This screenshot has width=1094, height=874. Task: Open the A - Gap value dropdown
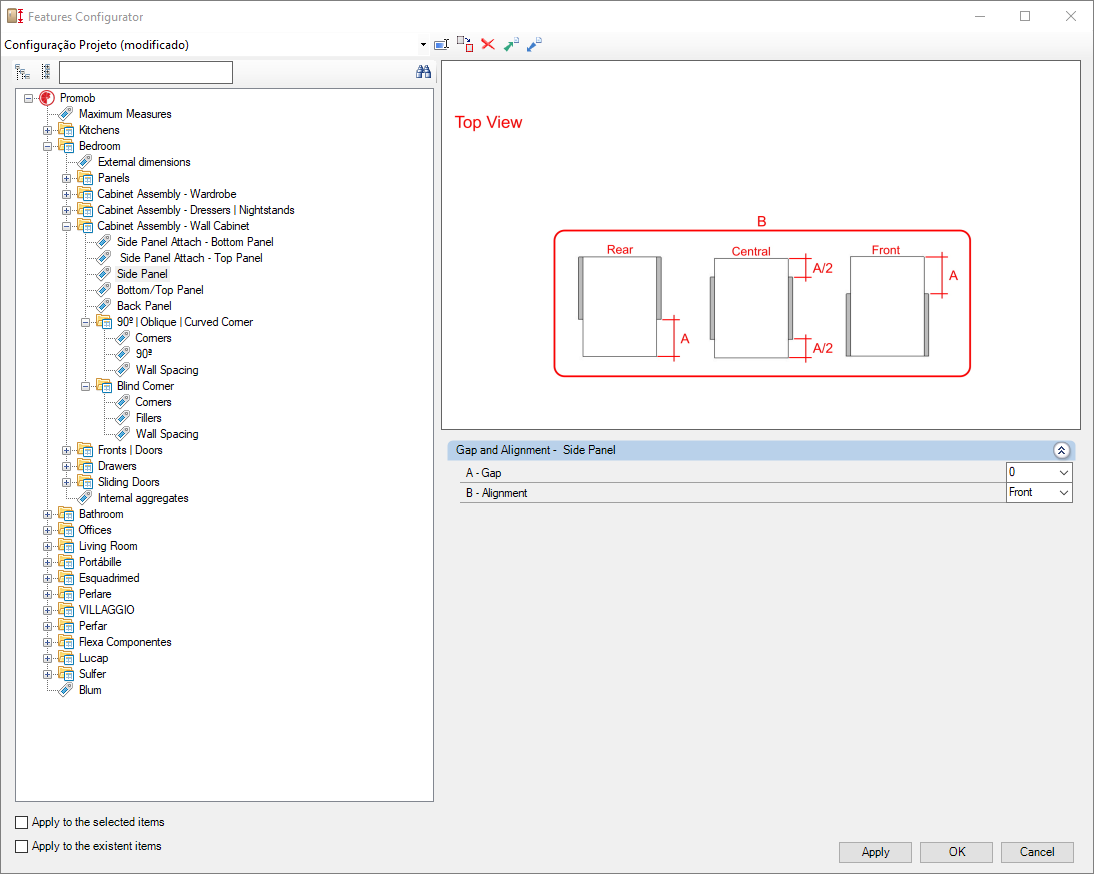pyautogui.click(x=1063, y=472)
